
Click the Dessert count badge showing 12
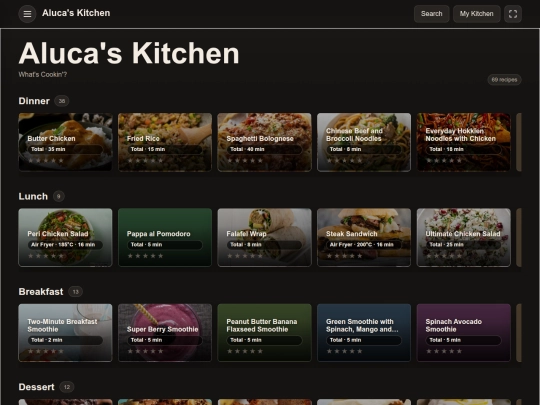[67, 387]
